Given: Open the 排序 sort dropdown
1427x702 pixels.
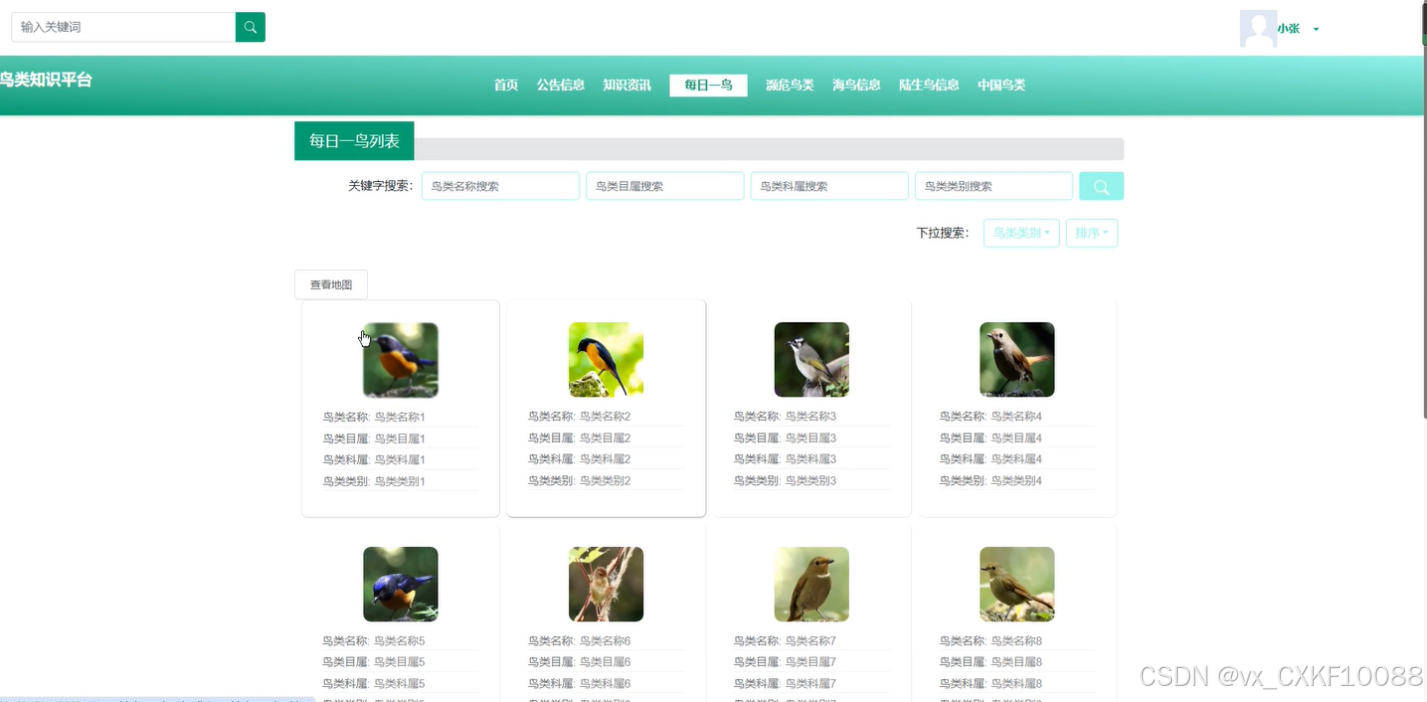Looking at the screenshot, I should (x=1092, y=233).
